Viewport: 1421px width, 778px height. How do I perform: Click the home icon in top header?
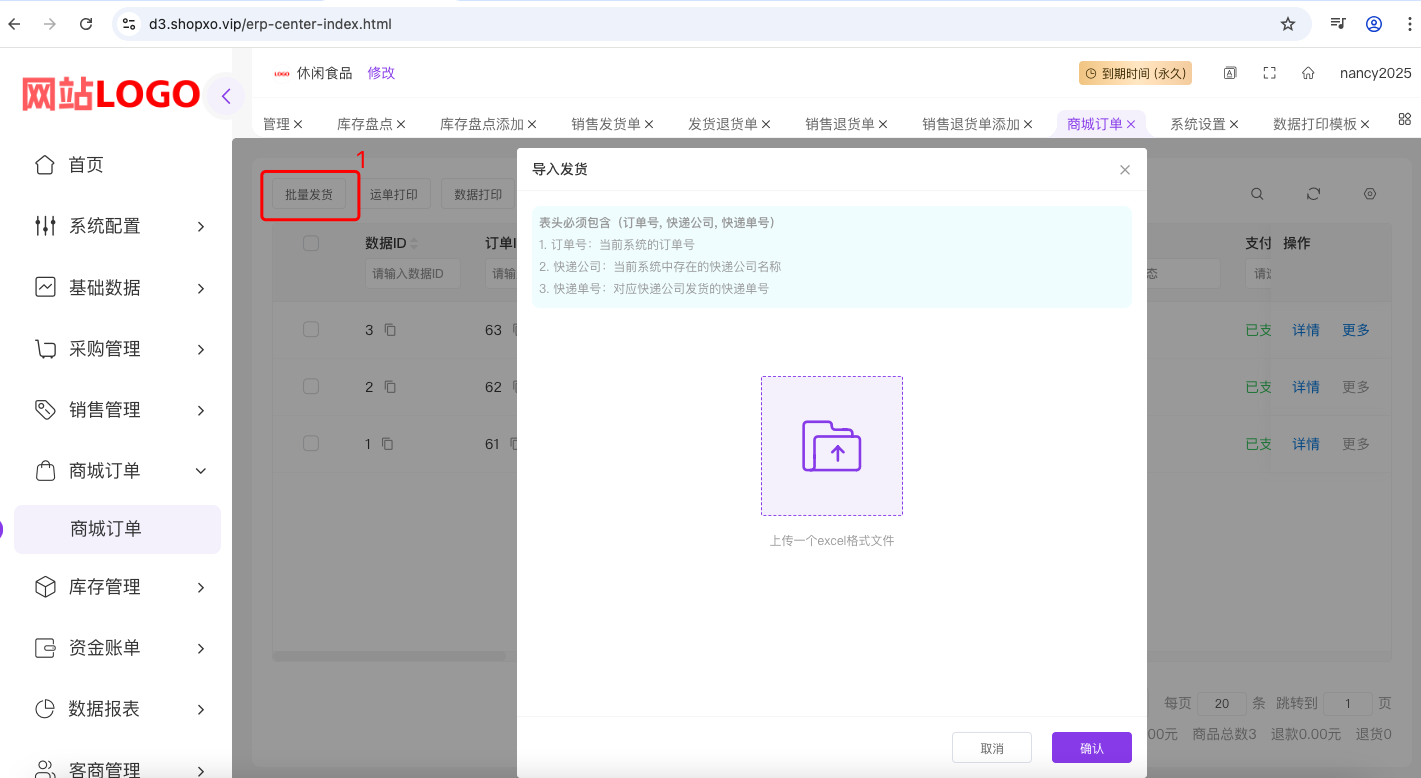pos(1308,73)
